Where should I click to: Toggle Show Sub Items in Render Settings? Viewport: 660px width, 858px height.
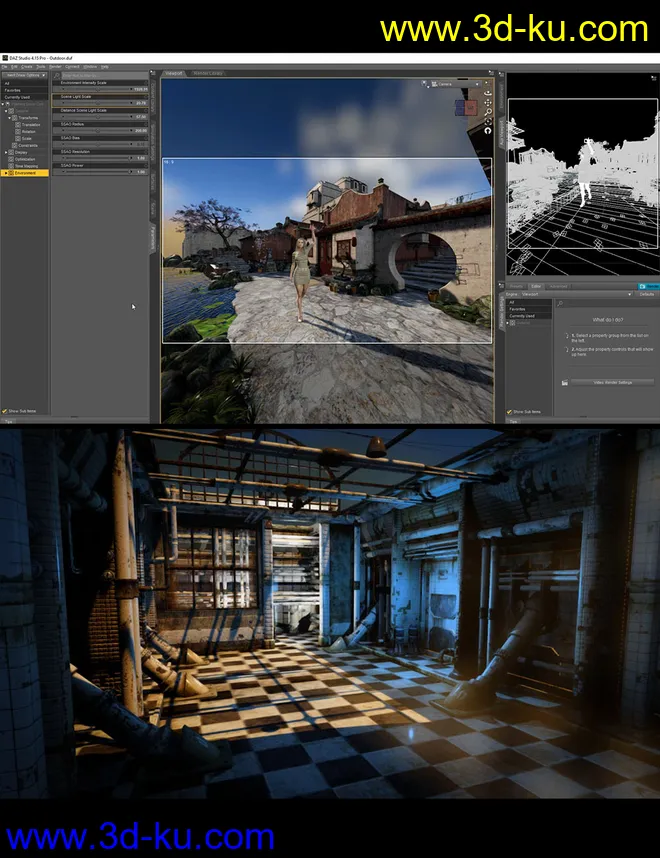pyautogui.click(x=524, y=411)
